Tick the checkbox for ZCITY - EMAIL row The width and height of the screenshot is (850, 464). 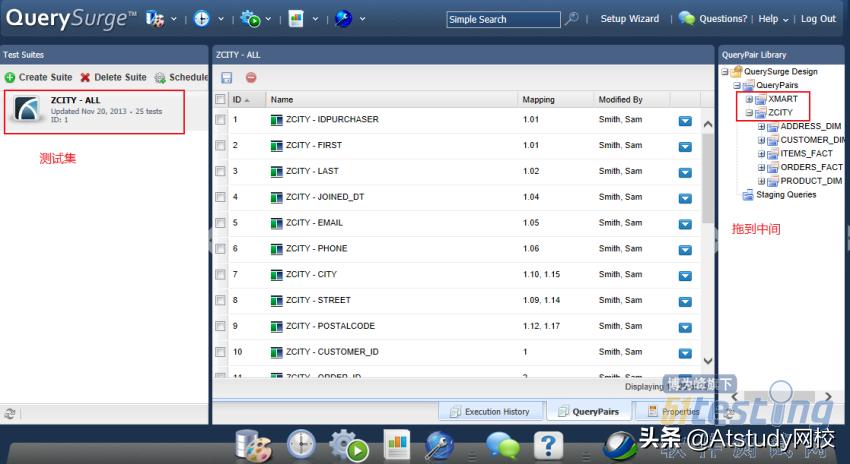[x=220, y=223]
